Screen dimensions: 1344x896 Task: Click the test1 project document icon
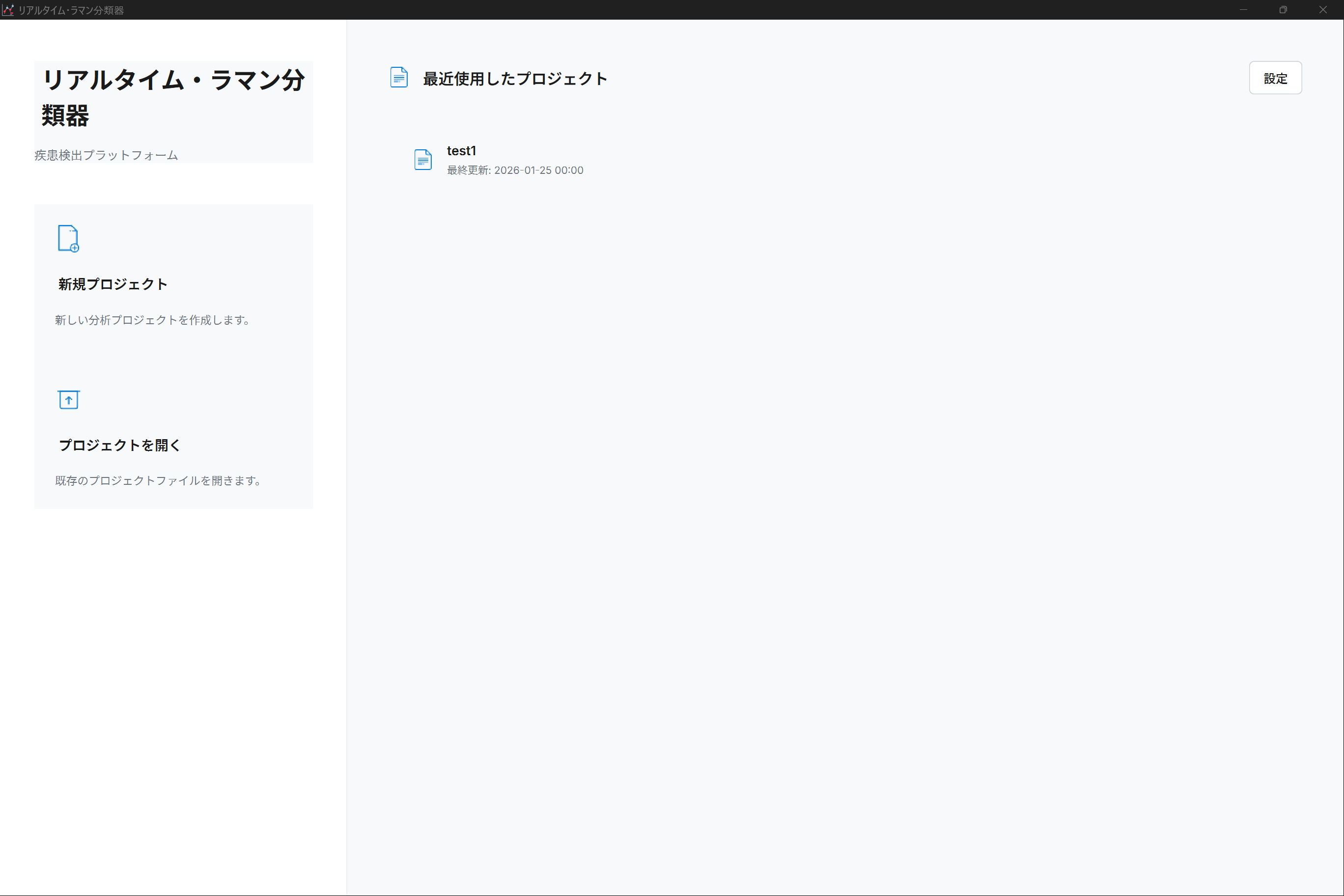coord(423,160)
